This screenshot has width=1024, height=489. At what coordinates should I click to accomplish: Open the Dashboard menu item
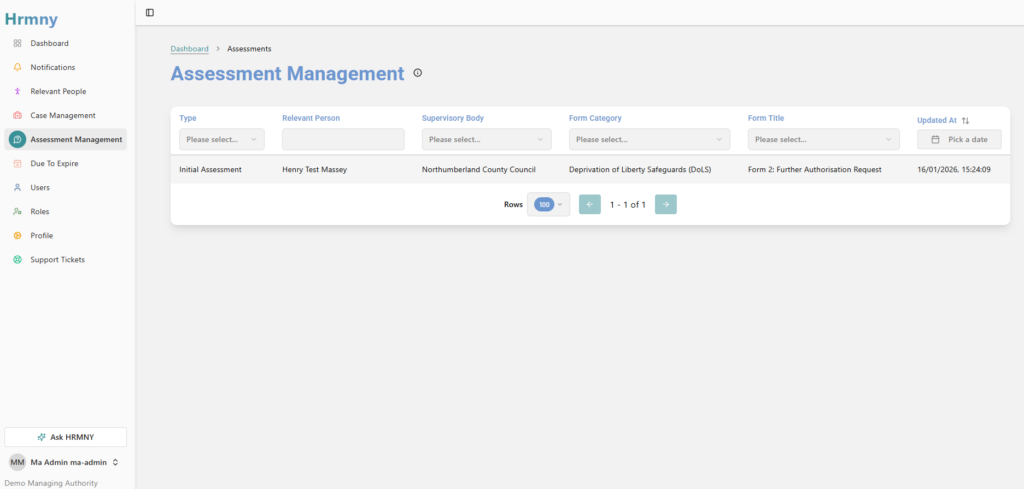click(x=49, y=43)
